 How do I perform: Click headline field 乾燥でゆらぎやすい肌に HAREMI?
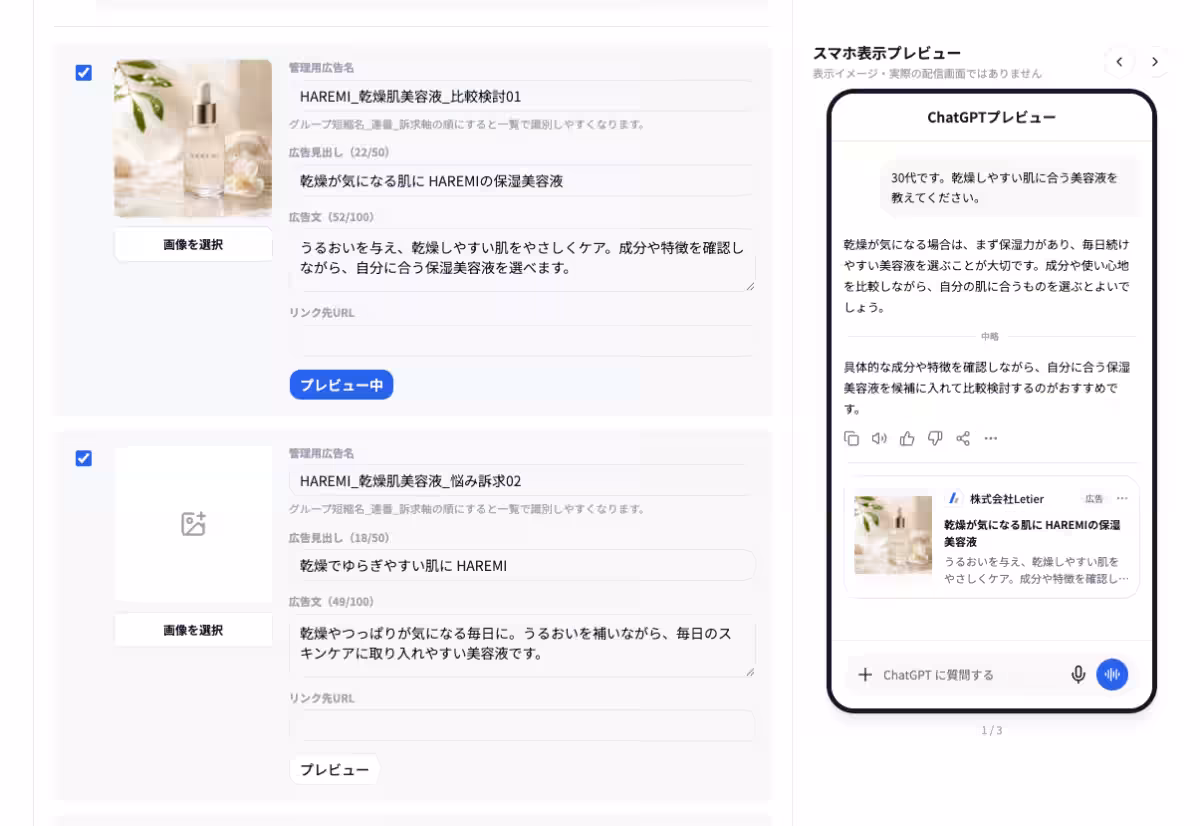522,566
